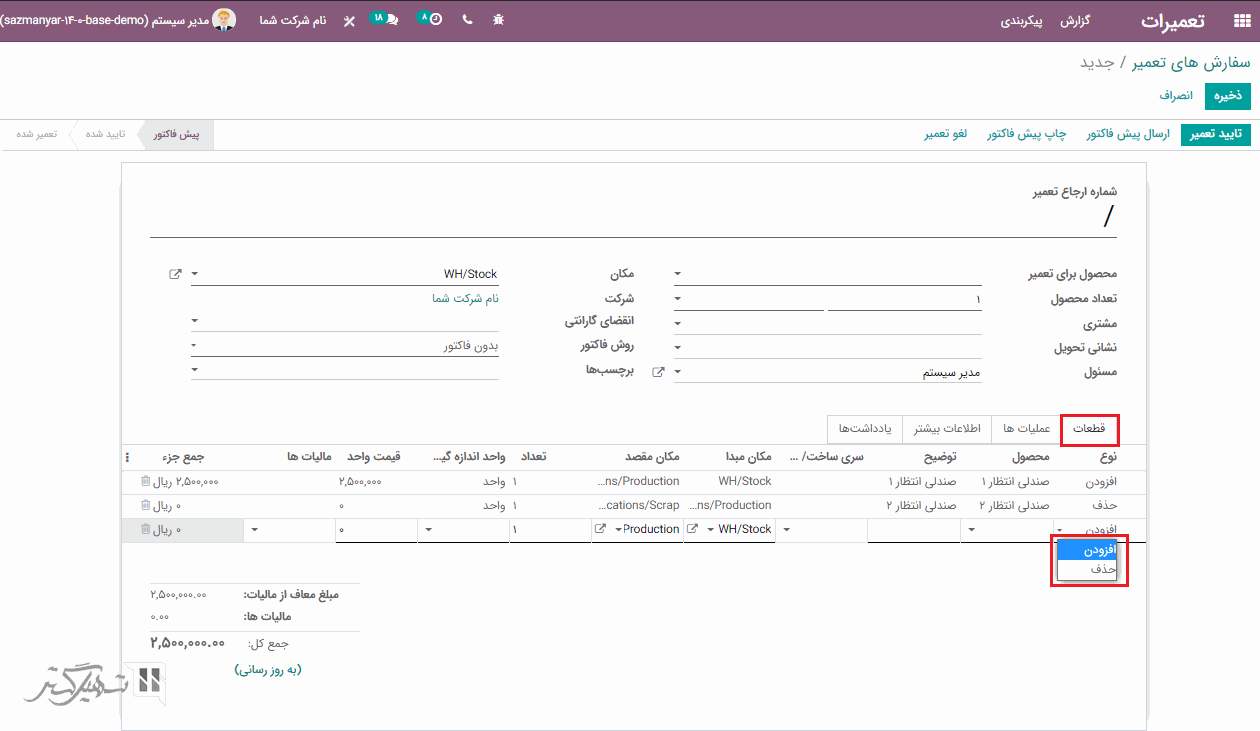
Task: Click the به روز رسانی update link
Action: [x=268, y=669]
